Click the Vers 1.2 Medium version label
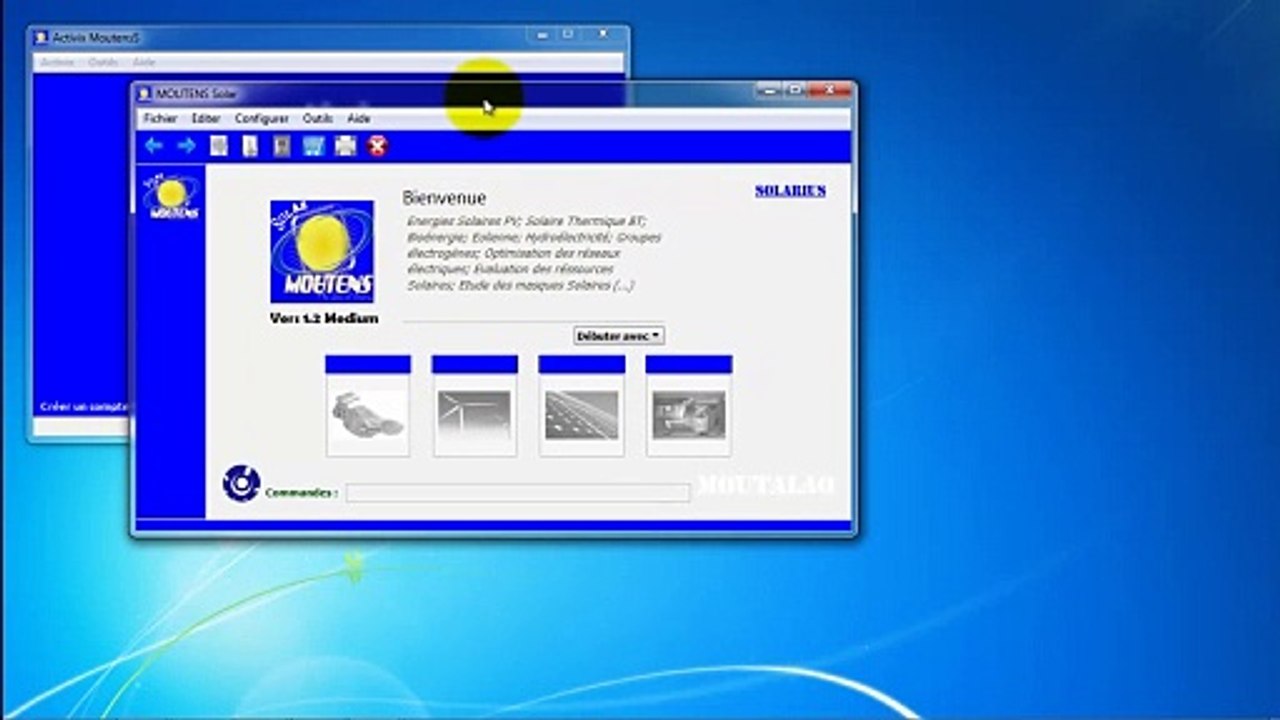This screenshot has height=720, width=1280. (x=324, y=318)
